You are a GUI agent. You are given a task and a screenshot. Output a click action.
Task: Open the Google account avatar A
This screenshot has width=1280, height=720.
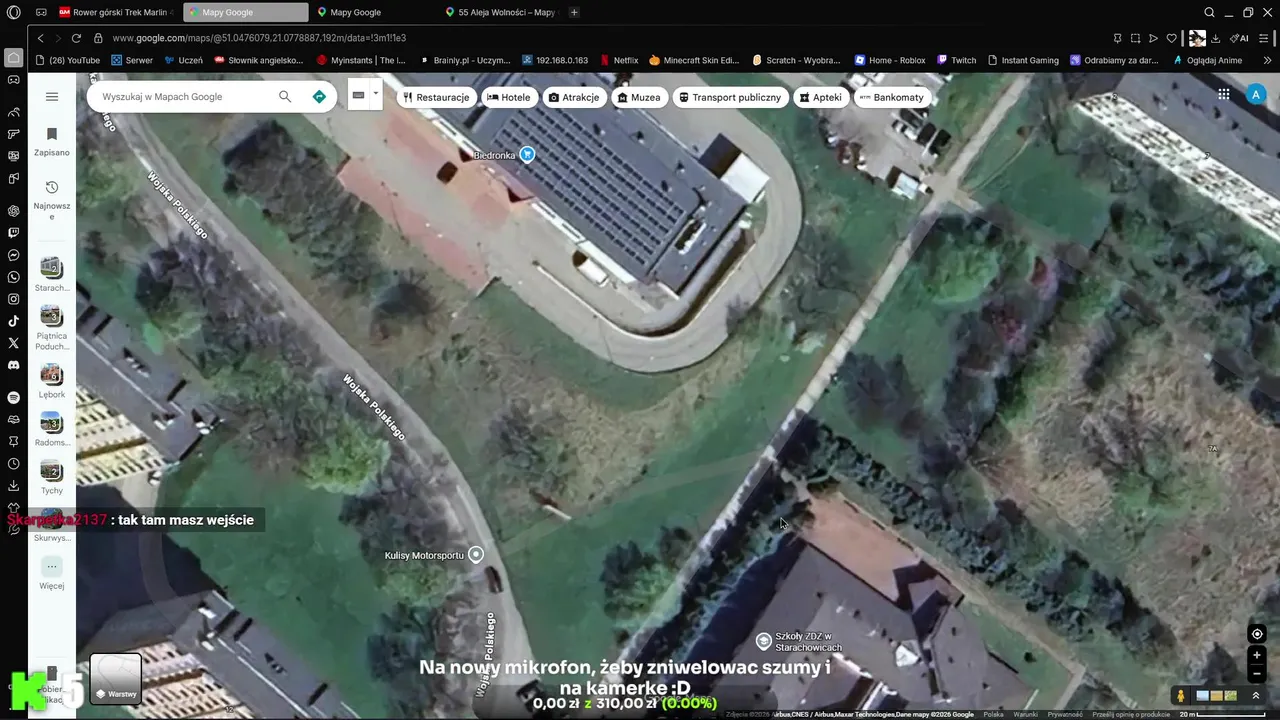click(1256, 95)
